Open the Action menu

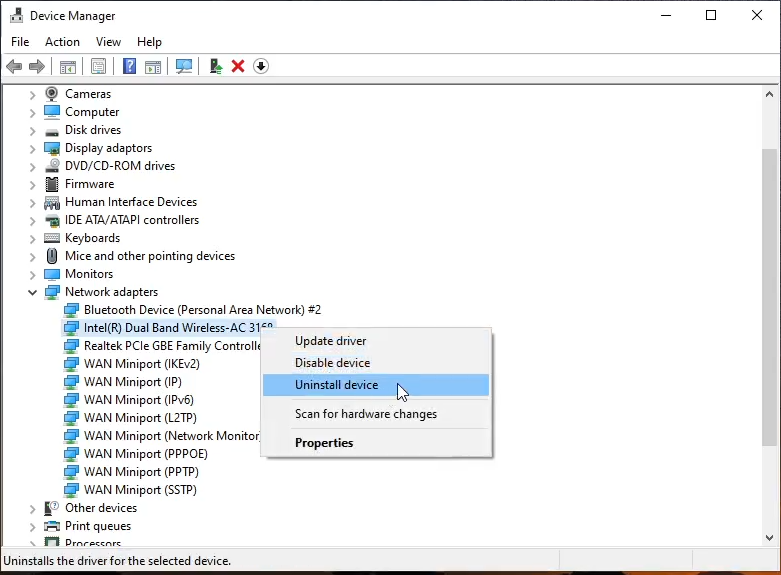(62, 42)
